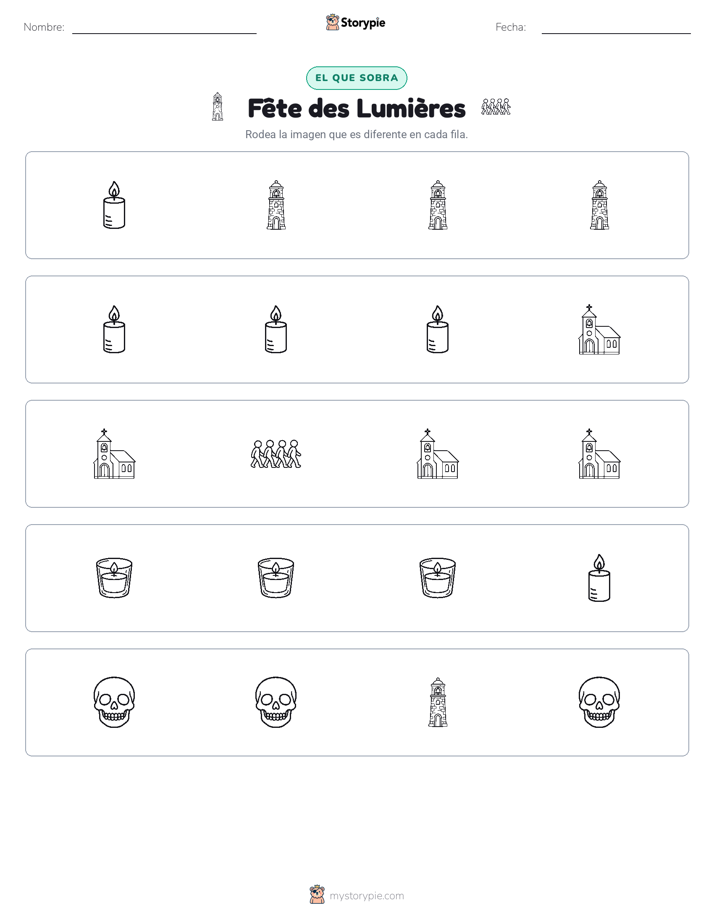
Task: Click the third candle in row two
Action: point(438,329)
